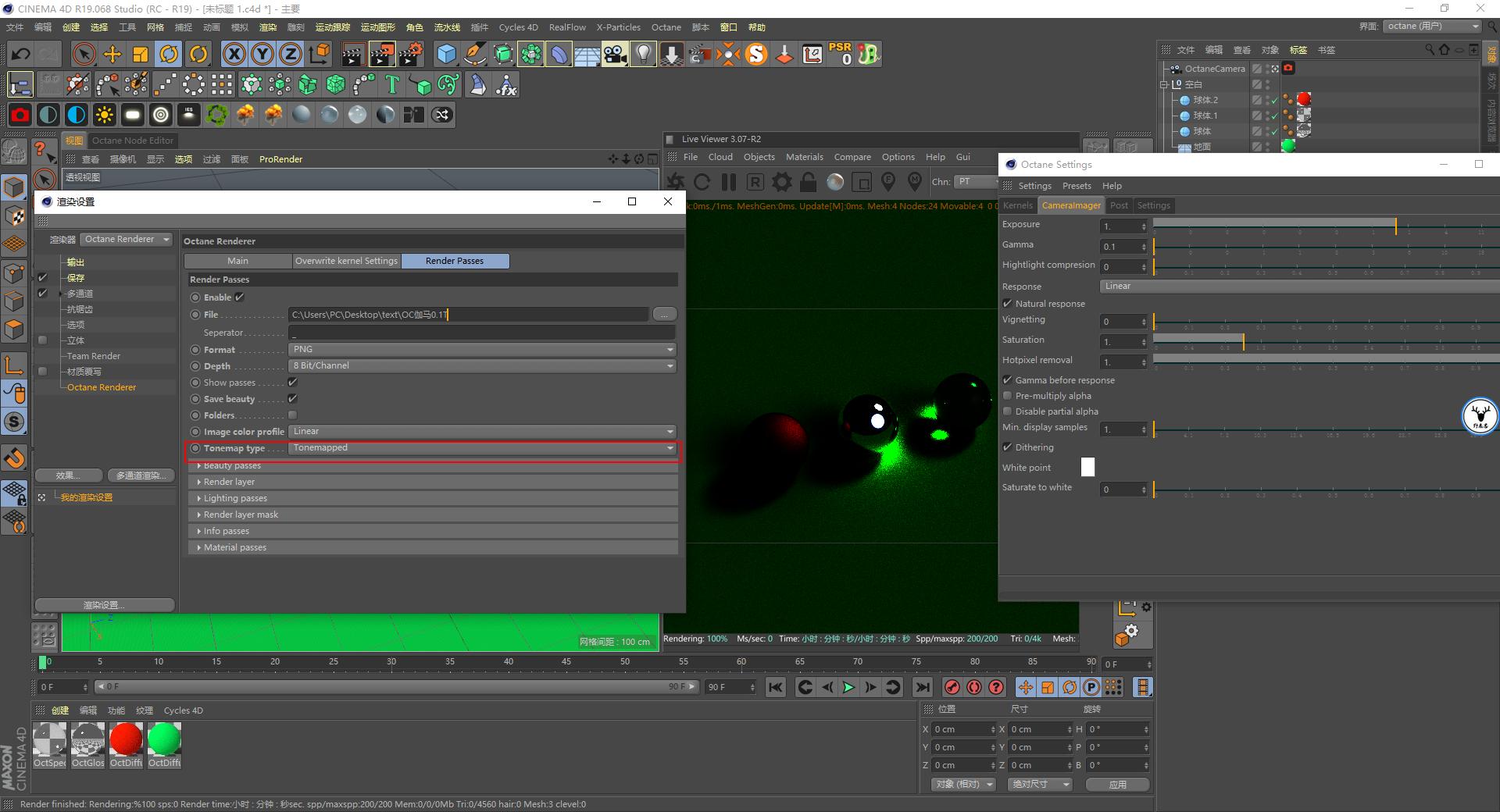The image size is (1500, 812).
Task: Select the Move tool icon
Action: (112, 54)
